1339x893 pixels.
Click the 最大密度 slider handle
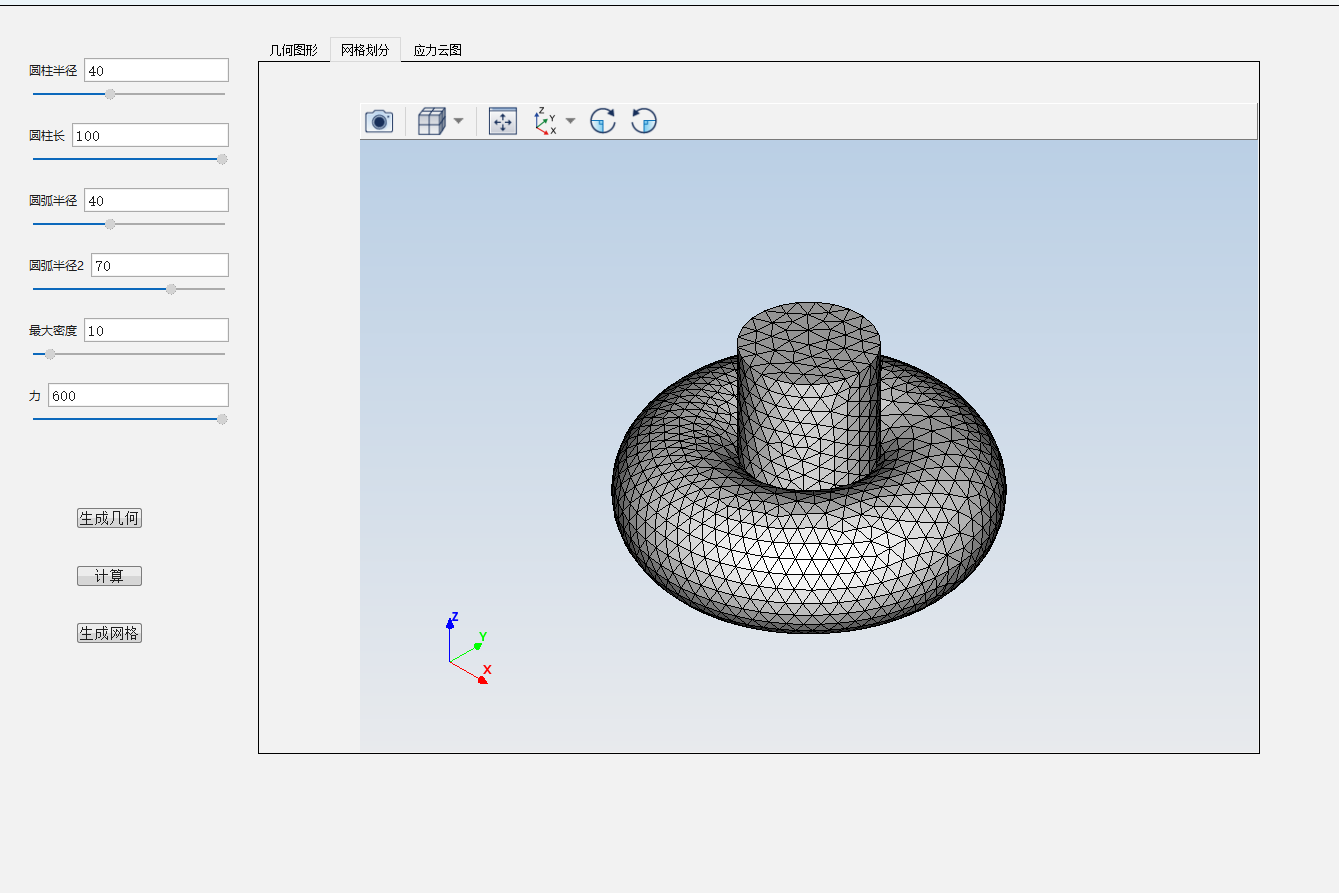(x=50, y=354)
